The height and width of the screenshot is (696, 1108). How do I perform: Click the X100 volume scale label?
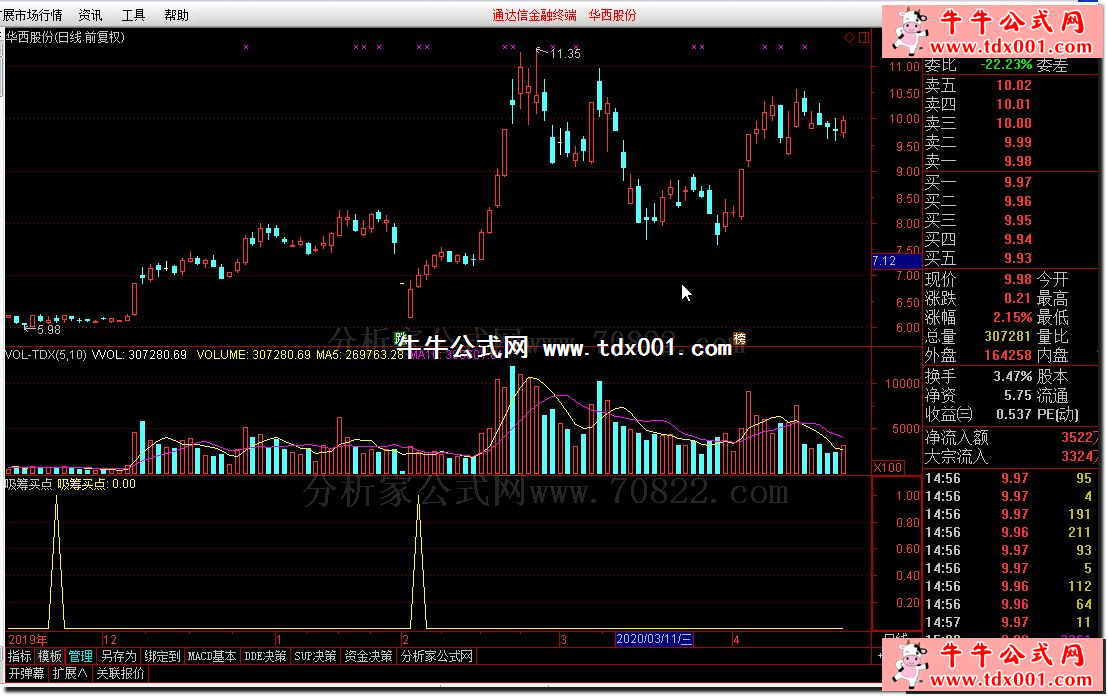coord(888,467)
